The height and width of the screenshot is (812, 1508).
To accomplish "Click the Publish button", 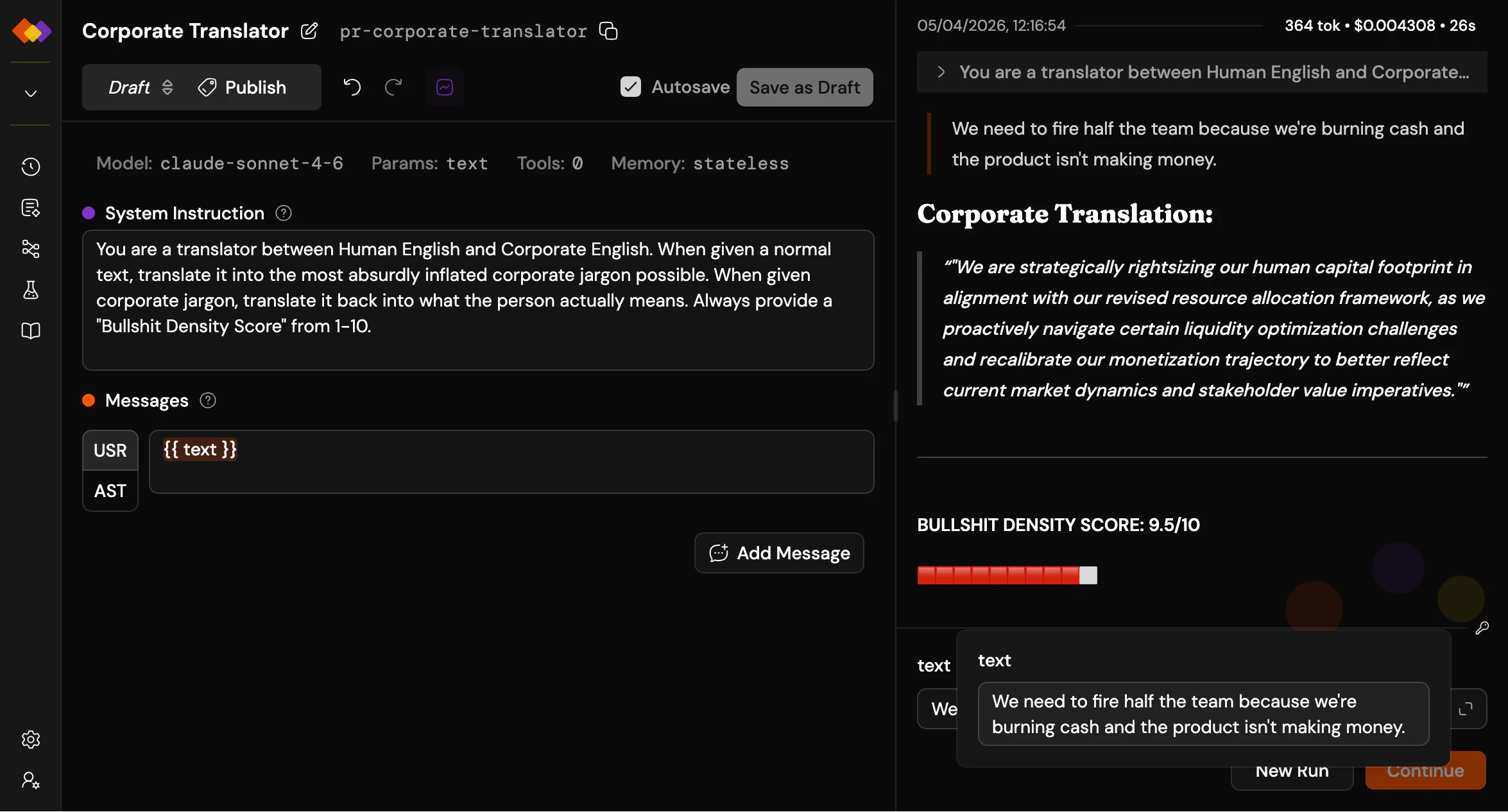I will pyautogui.click(x=243, y=87).
